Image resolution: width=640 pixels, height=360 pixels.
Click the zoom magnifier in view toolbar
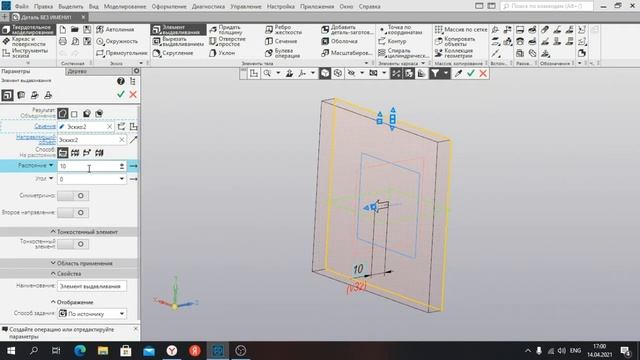[267, 73]
